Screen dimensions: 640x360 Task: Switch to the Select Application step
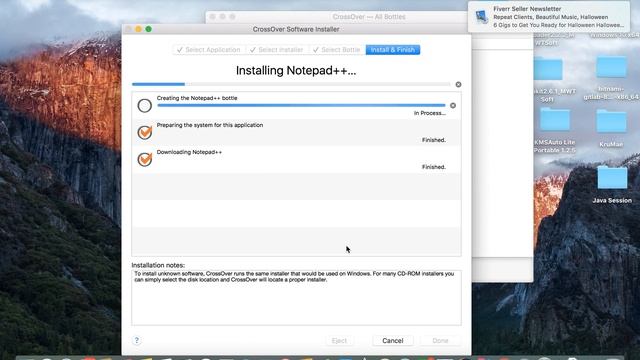(x=209, y=50)
